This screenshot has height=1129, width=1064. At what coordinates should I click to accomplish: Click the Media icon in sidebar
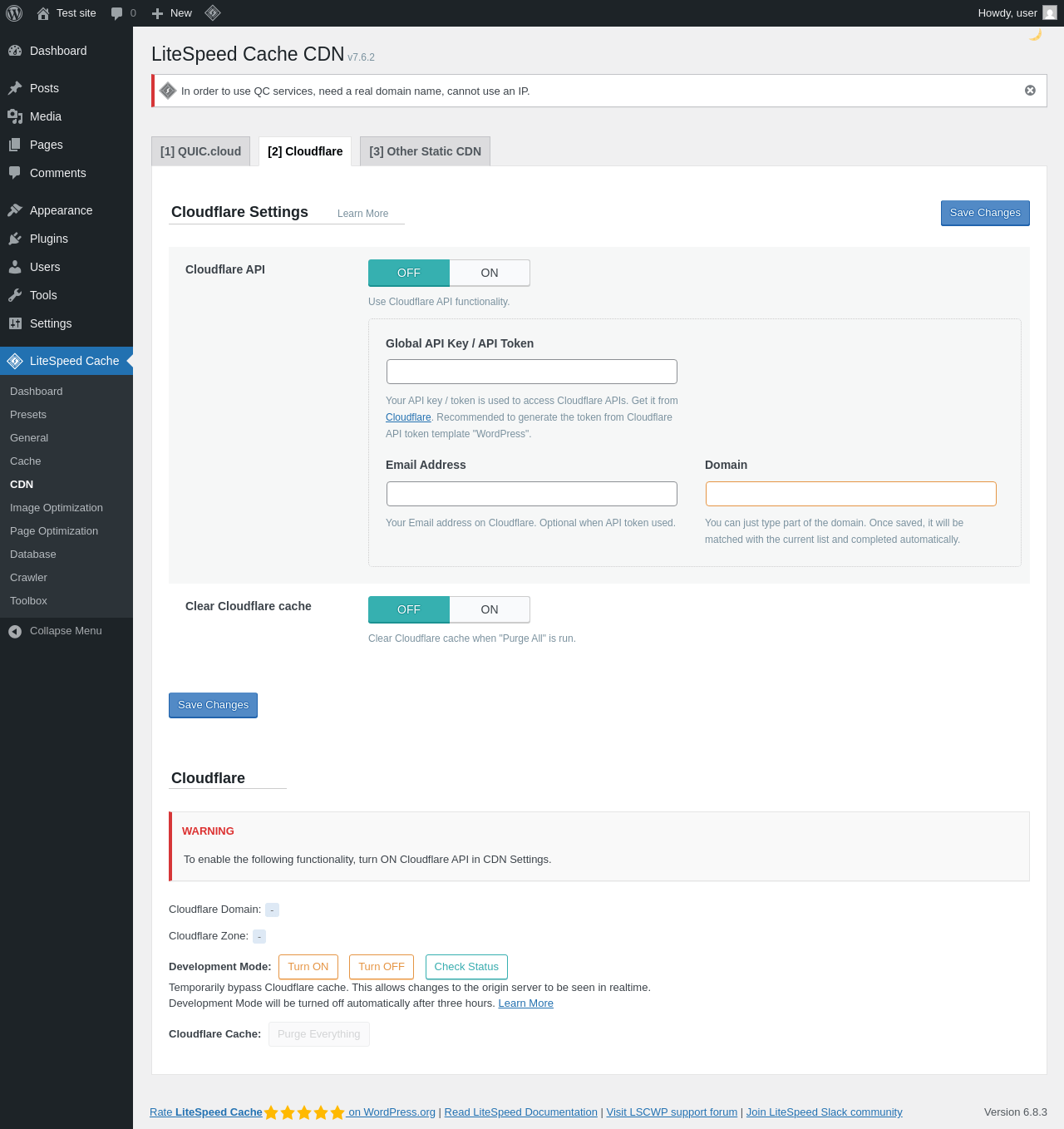[x=15, y=116]
